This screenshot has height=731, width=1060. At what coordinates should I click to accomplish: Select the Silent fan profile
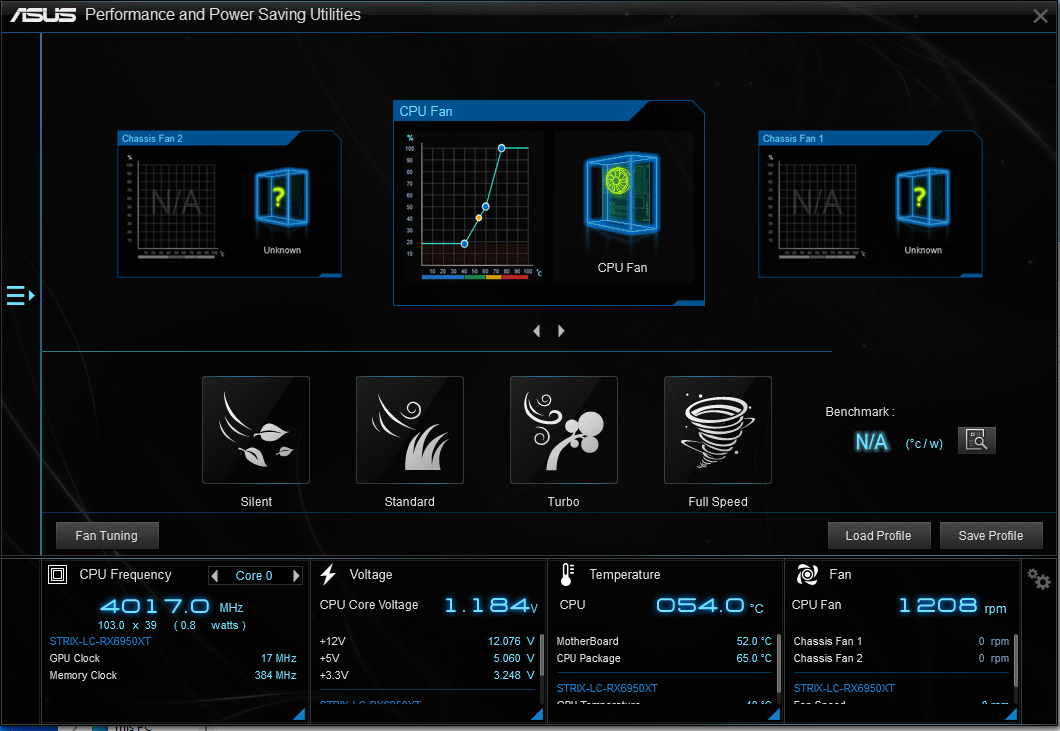(256, 430)
